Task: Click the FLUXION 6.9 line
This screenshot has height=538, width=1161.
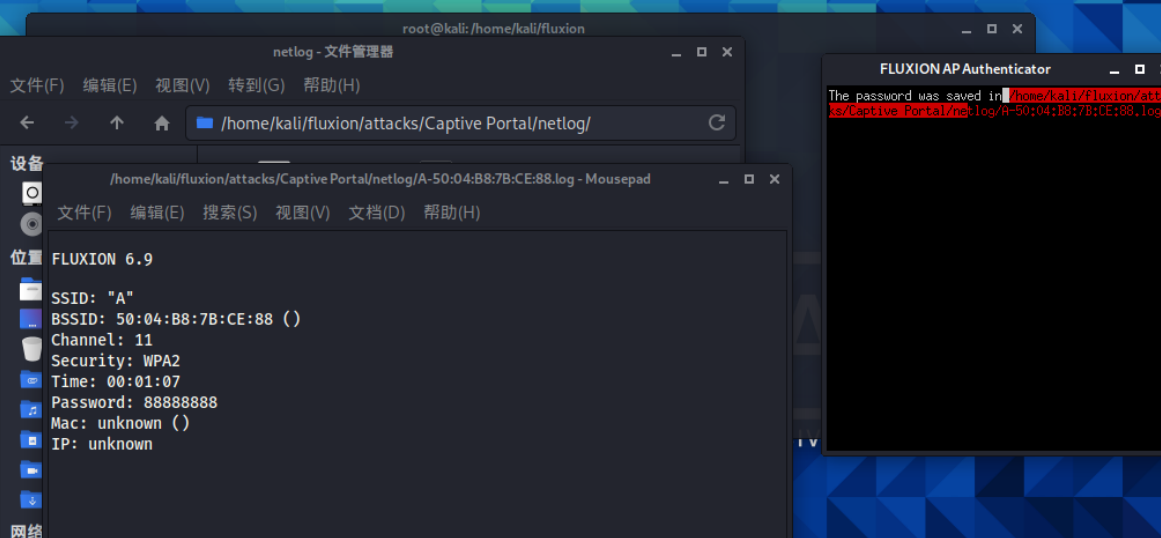Action: (x=102, y=260)
